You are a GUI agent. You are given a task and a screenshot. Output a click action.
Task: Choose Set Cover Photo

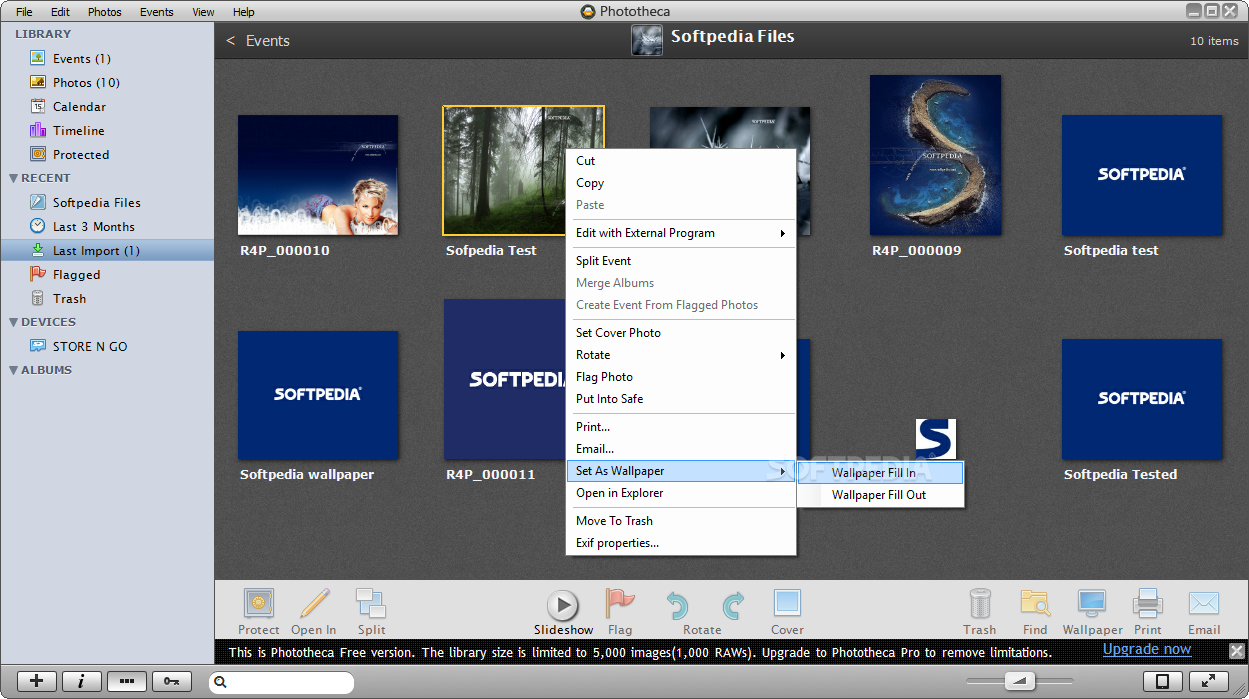click(680, 333)
